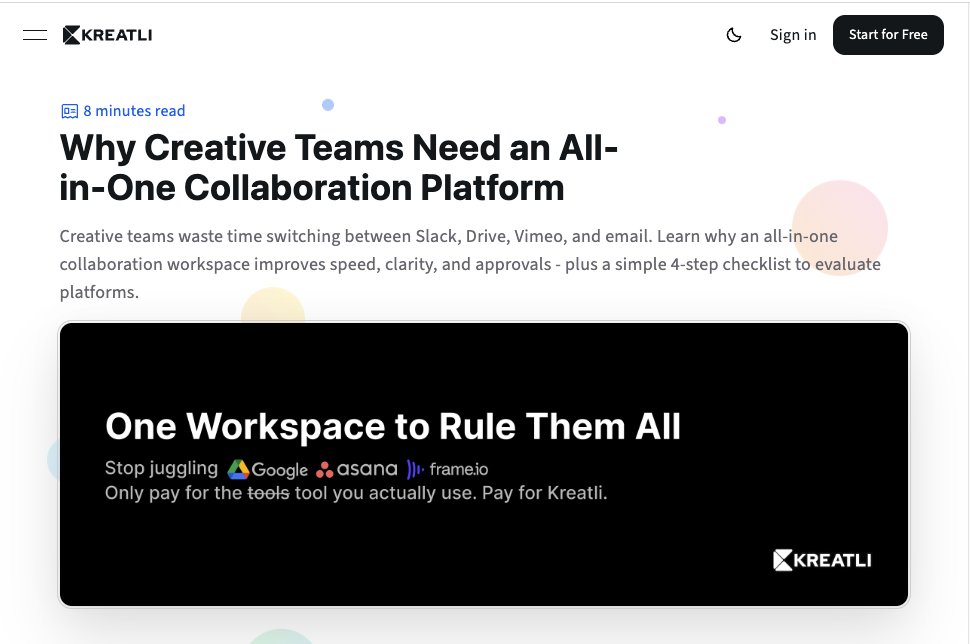This screenshot has height=644, width=970.
Task: Click the frame.io logo in banner
Action: point(447,470)
